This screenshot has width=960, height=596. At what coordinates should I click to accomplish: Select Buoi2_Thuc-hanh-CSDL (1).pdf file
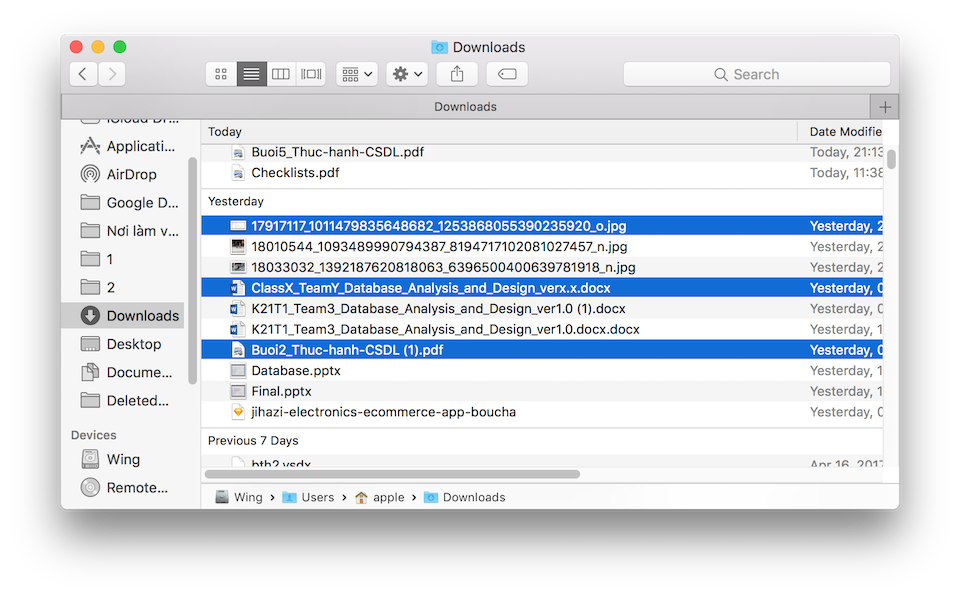[542, 350]
